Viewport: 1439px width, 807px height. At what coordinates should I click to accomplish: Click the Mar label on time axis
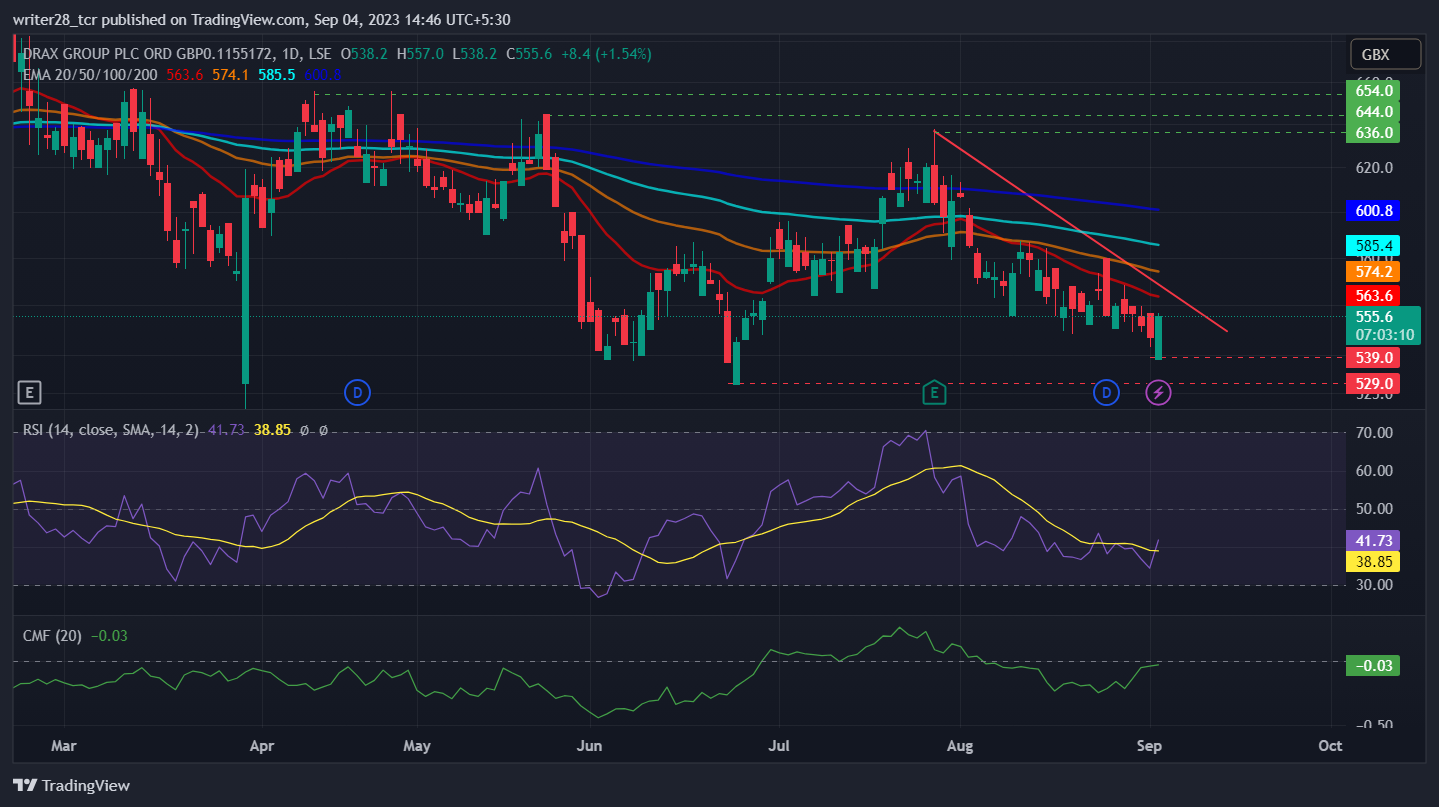pos(63,746)
